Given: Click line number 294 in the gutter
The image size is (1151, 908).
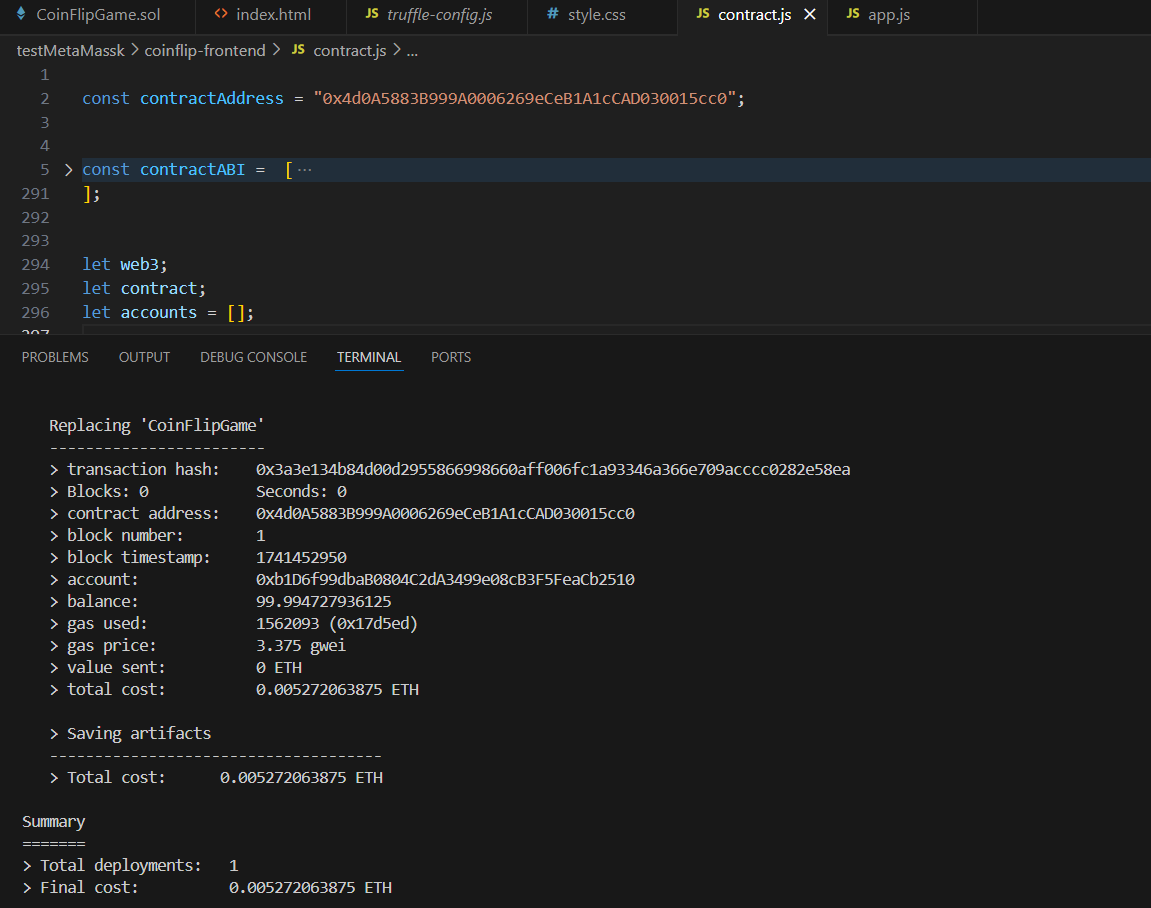Looking at the screenshot, I should 35,265.
